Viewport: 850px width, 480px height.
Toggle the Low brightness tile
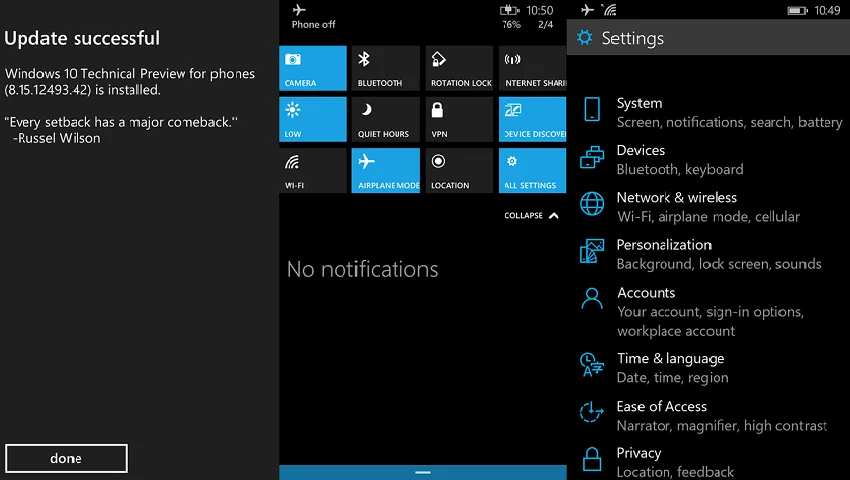tap(313, 119)
